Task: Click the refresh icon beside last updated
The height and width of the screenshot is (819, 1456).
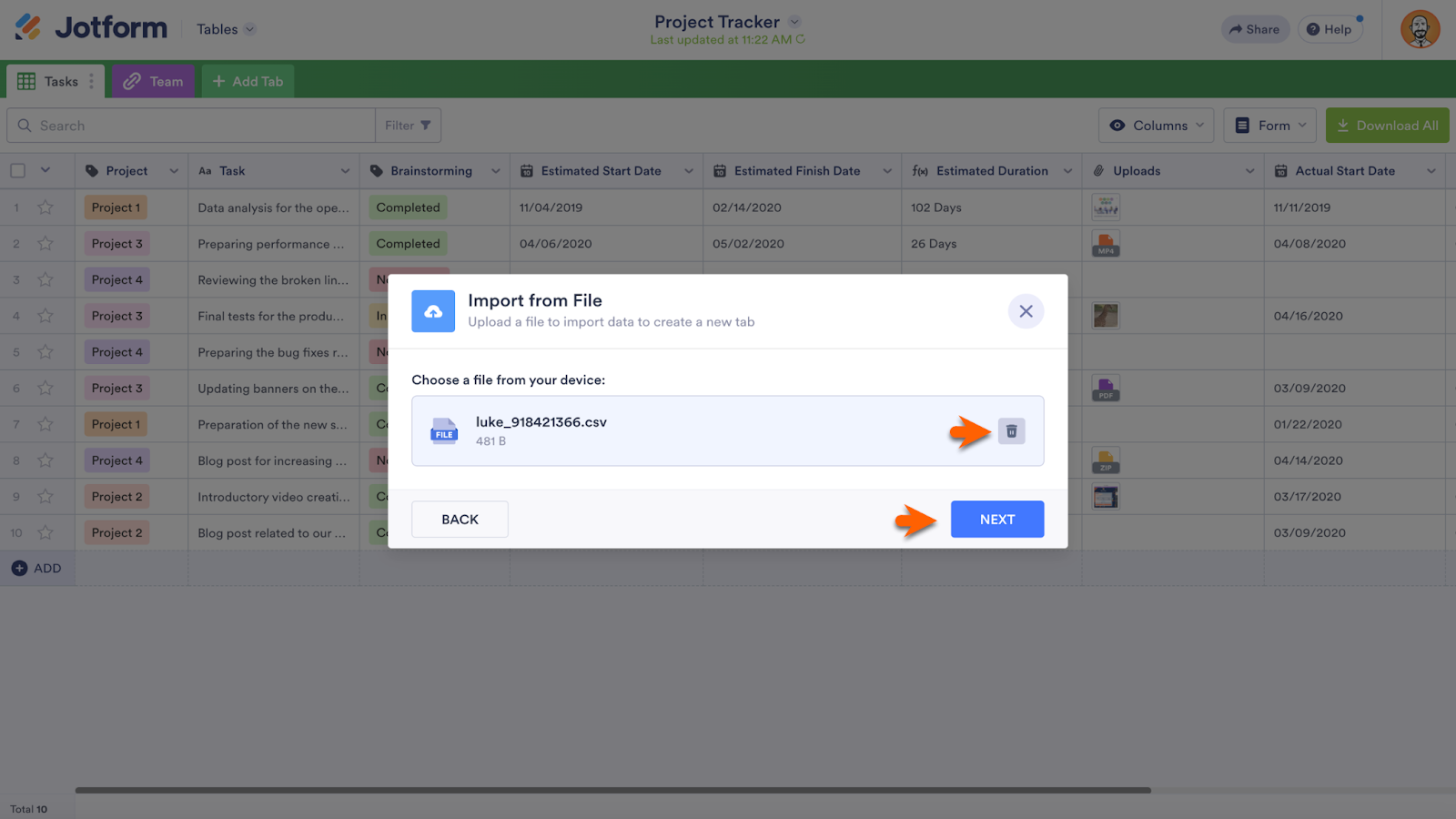Action: coord(801,40)
